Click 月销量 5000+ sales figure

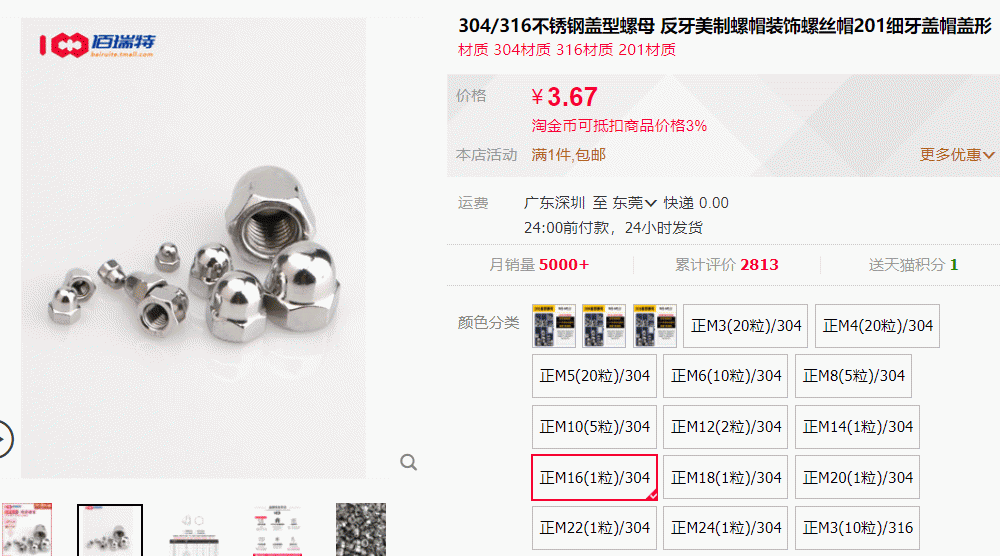(x=539, y=265)
